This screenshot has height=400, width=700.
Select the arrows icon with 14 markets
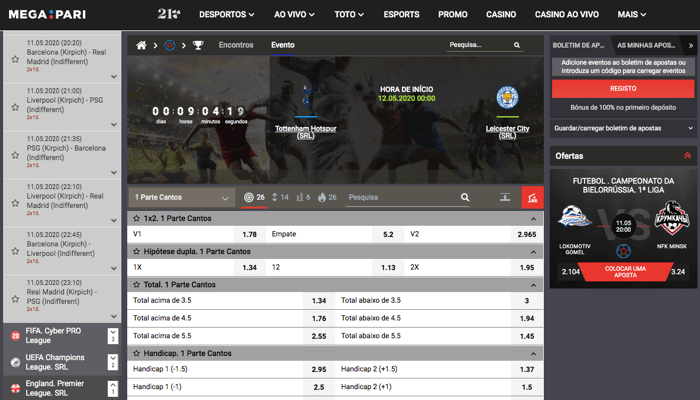tap(280, 197)
